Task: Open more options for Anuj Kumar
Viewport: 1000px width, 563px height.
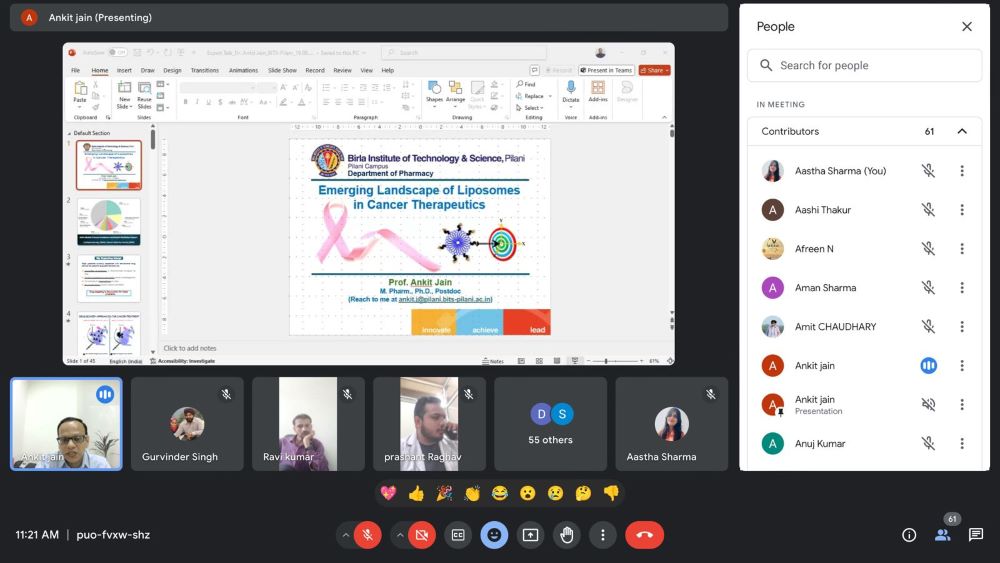Action: click(962, 443)
